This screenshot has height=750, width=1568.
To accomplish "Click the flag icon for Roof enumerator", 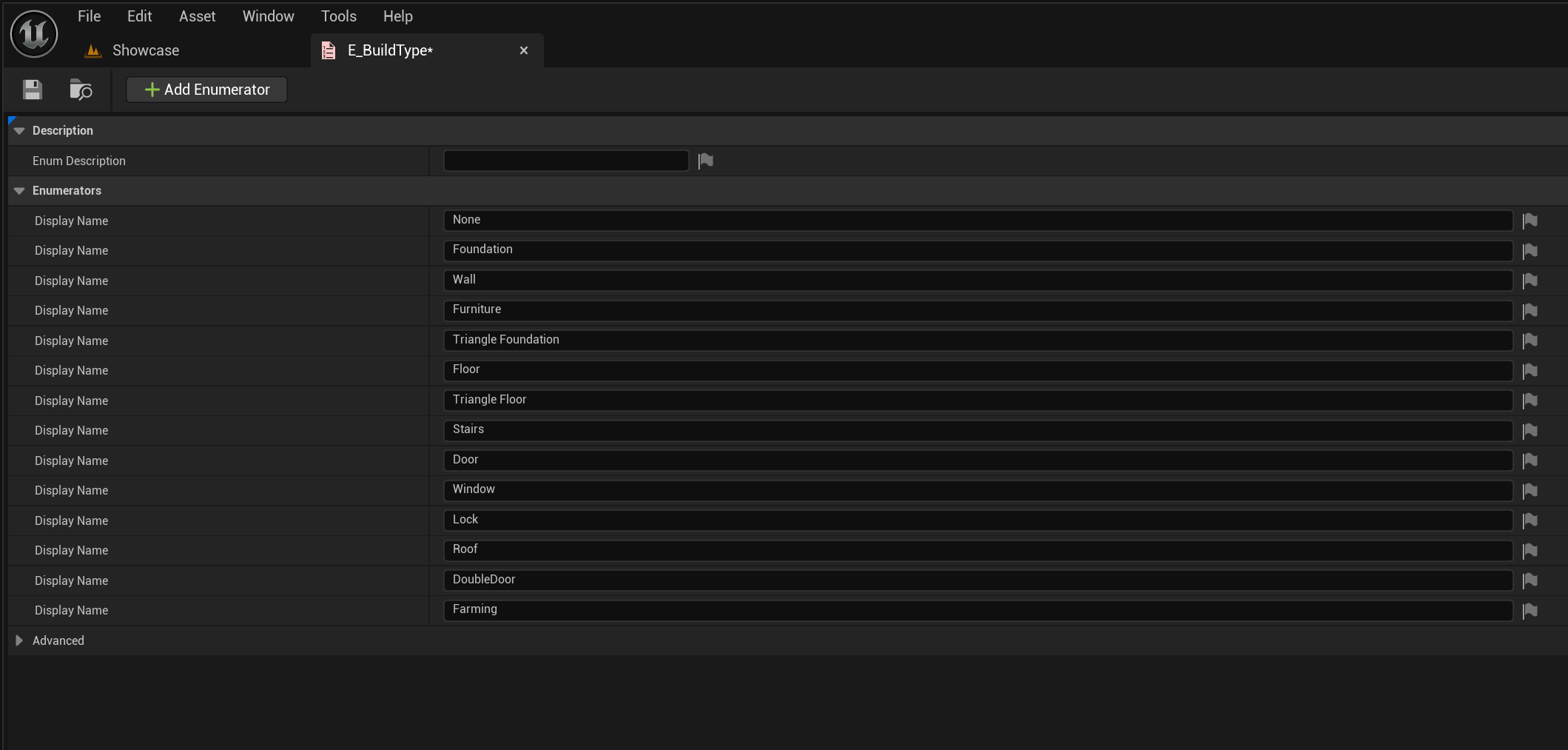I will point(1530,551).
